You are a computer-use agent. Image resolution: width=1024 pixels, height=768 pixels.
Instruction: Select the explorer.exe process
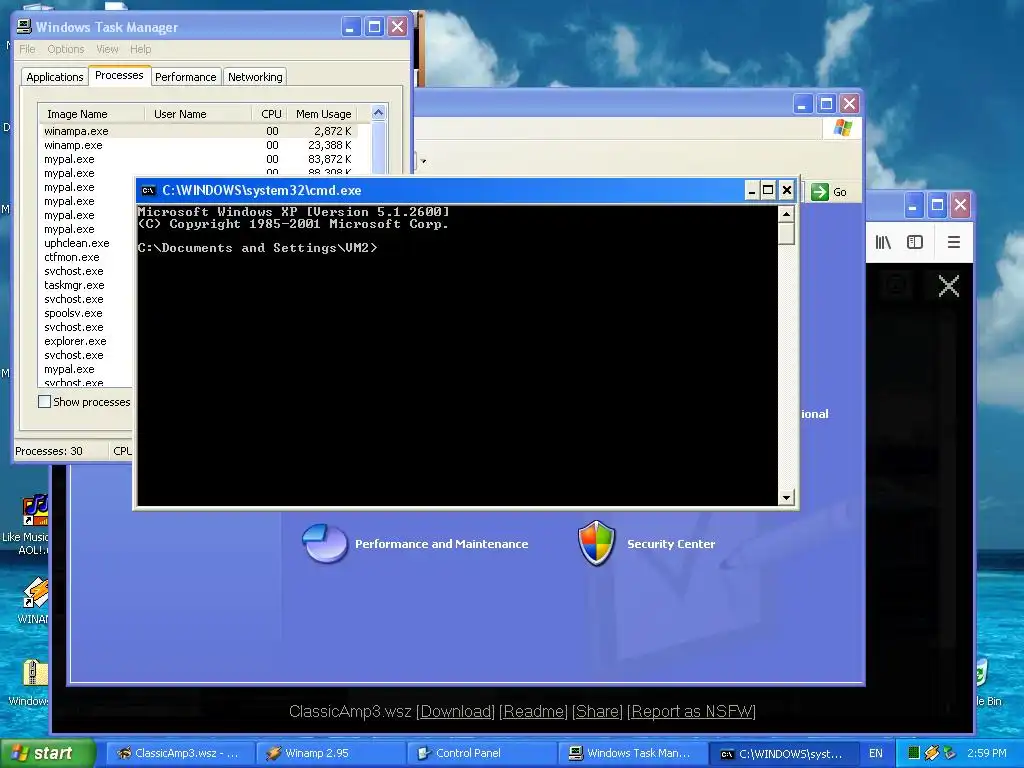(75, 341)
